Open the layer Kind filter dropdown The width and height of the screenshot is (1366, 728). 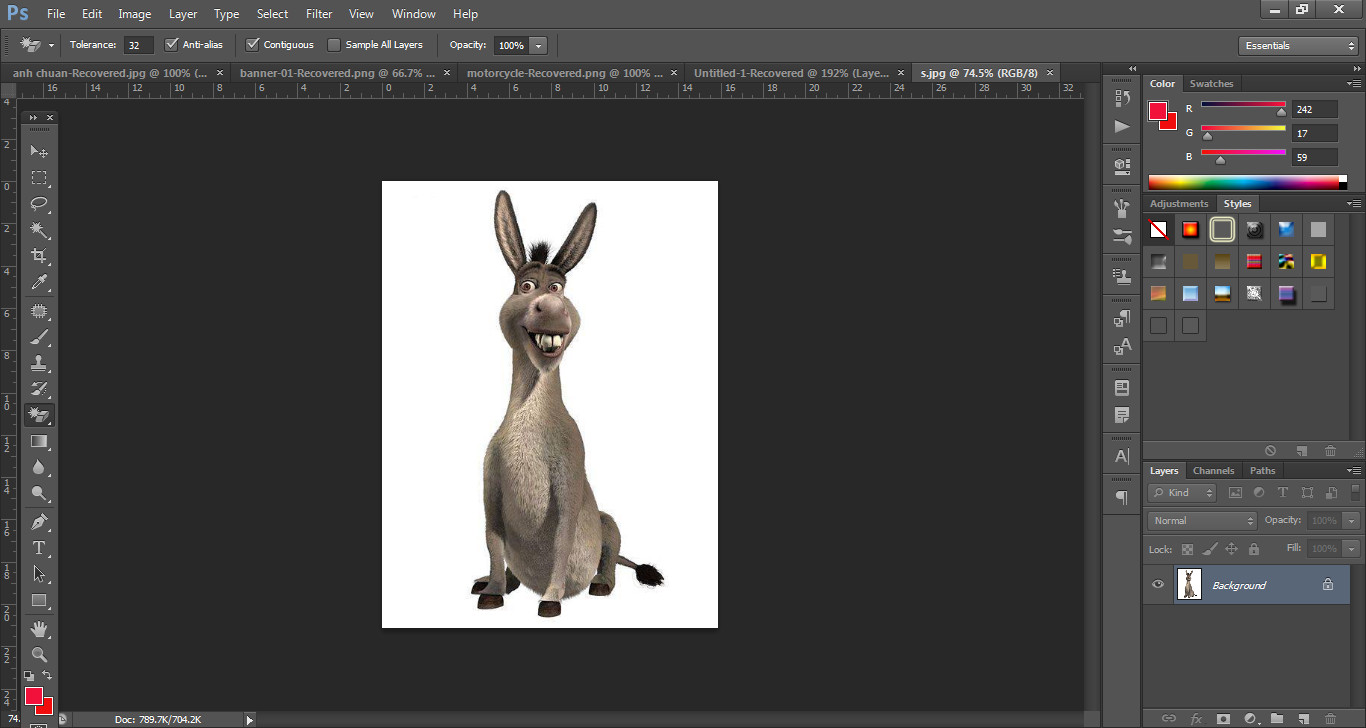click(1182, 493)
